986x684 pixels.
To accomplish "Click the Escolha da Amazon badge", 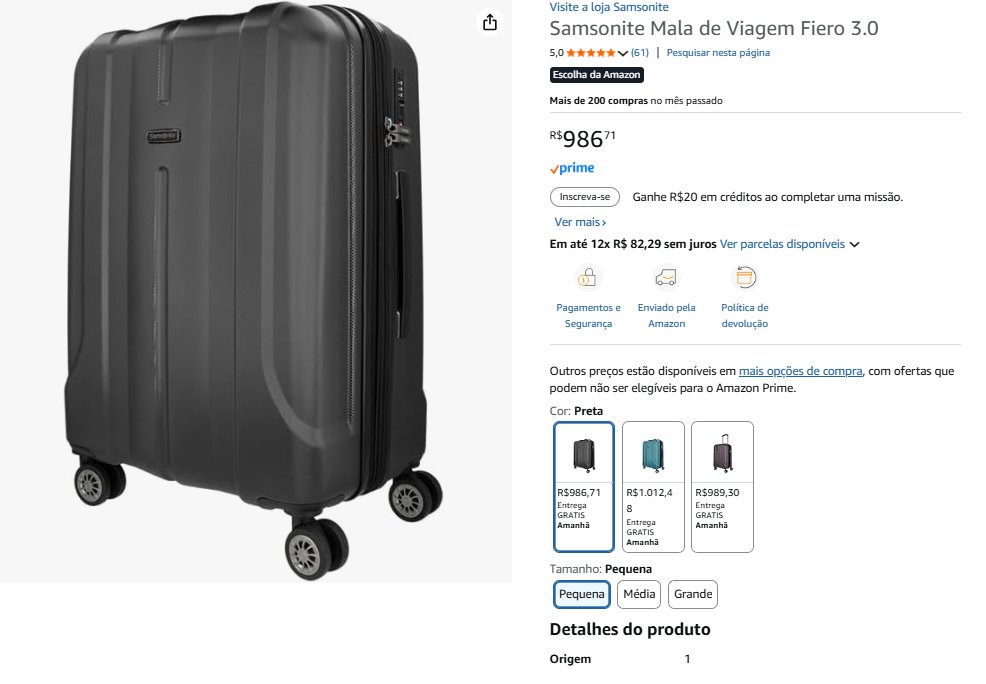I will tap(597, 75).
